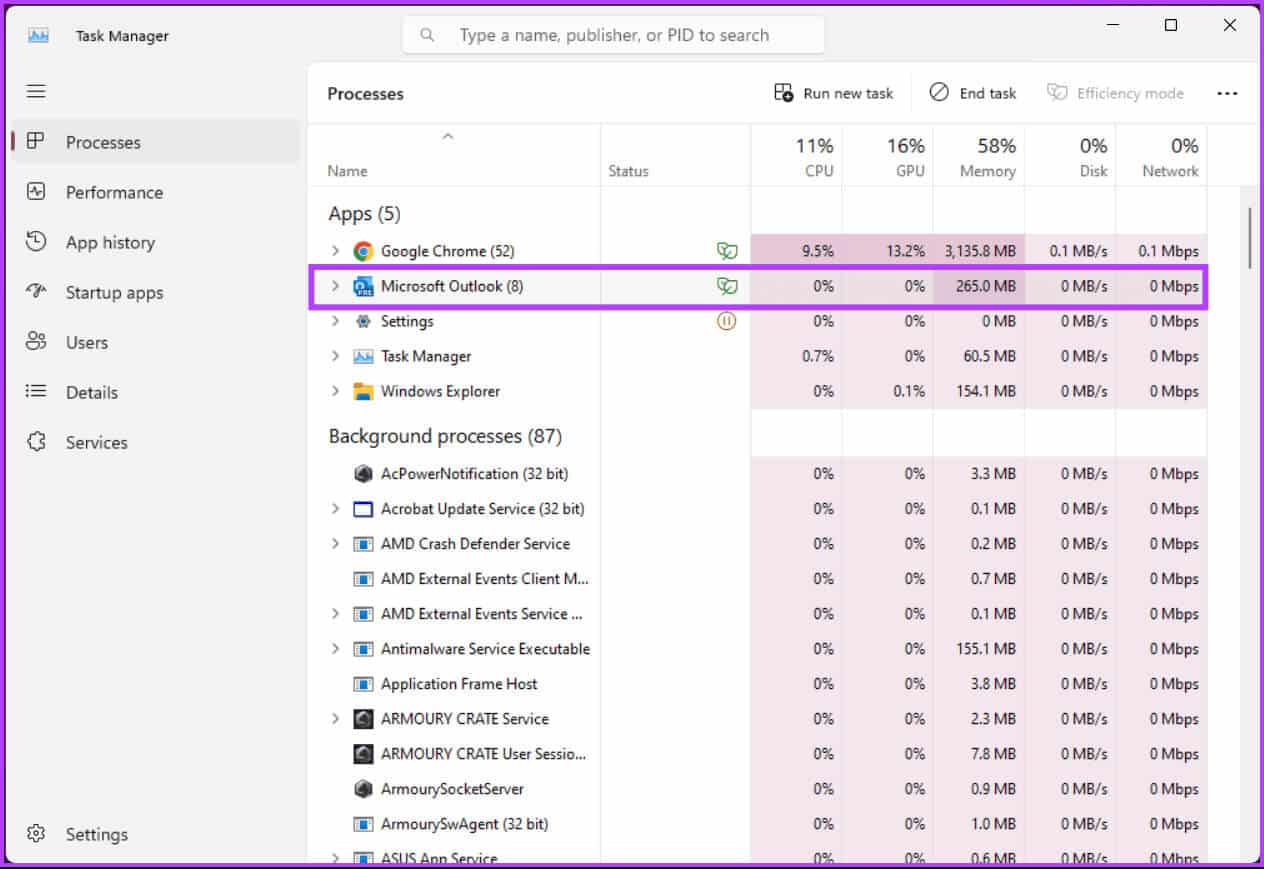
Task: Click the Application Frame Host icon
Action: coord(363,684)
